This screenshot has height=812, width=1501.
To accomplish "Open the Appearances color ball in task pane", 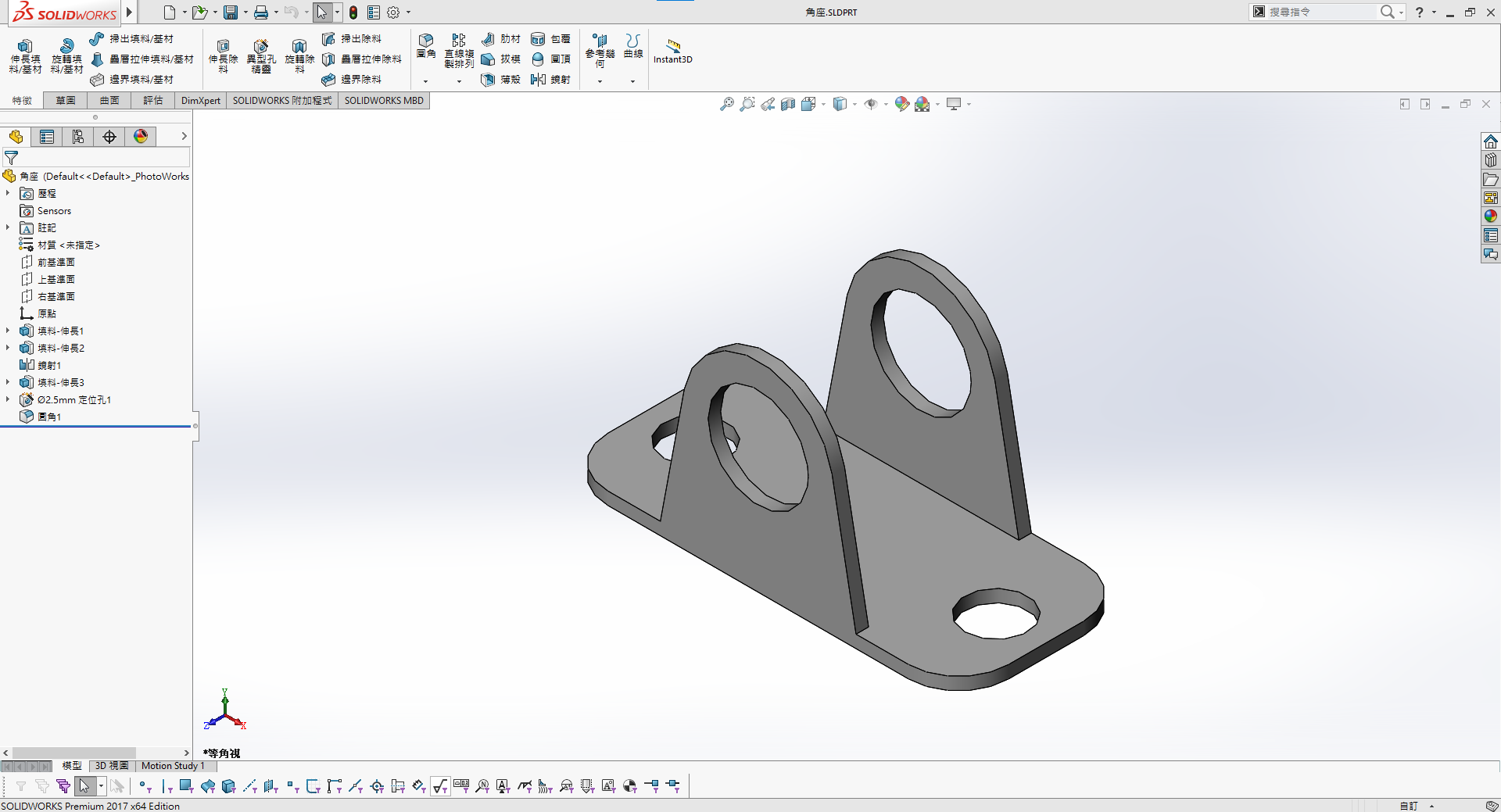I will 1491,216.
